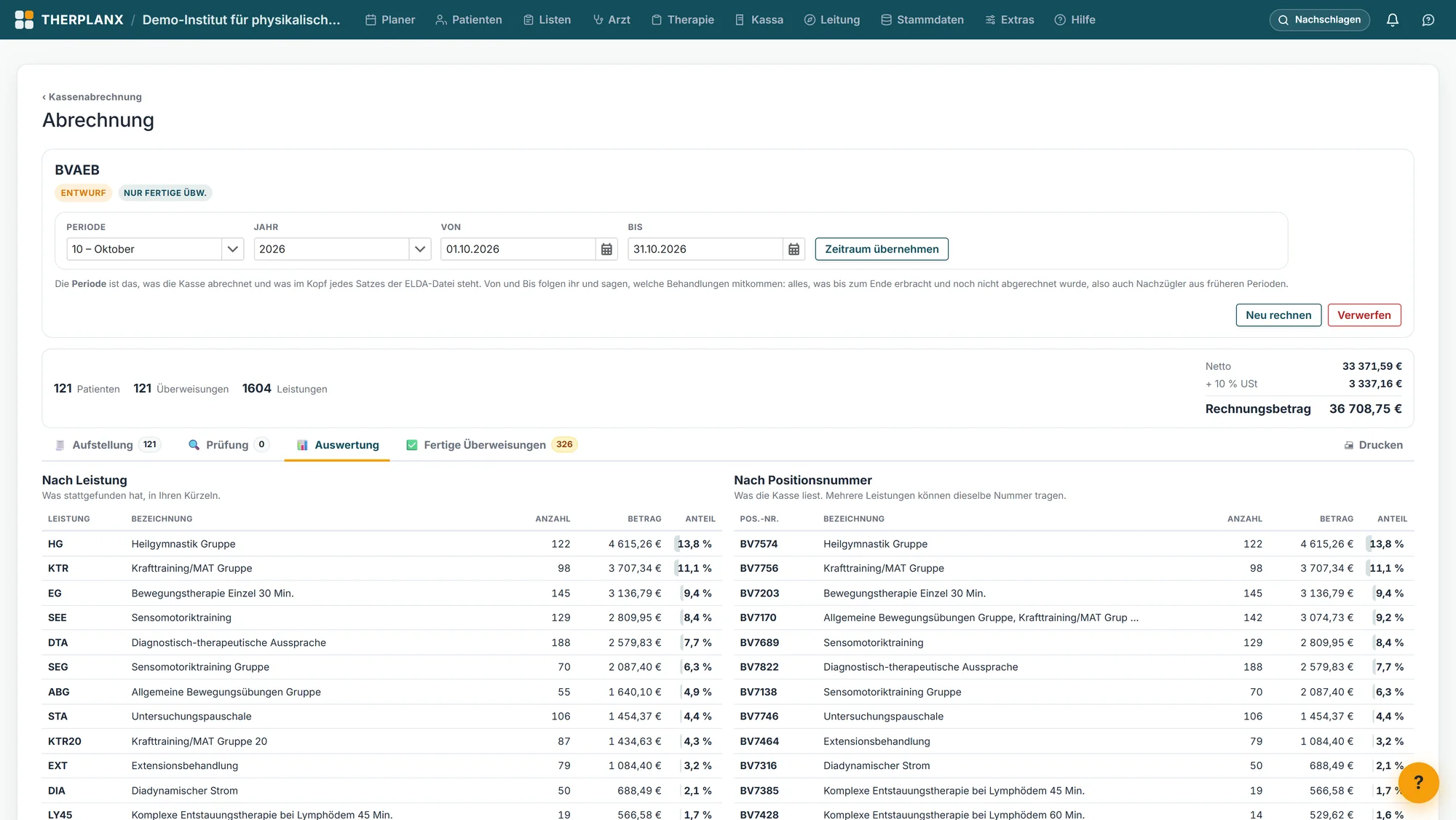Switch to the Aufstellung tab
The image size is (1456, 820).
108,445
